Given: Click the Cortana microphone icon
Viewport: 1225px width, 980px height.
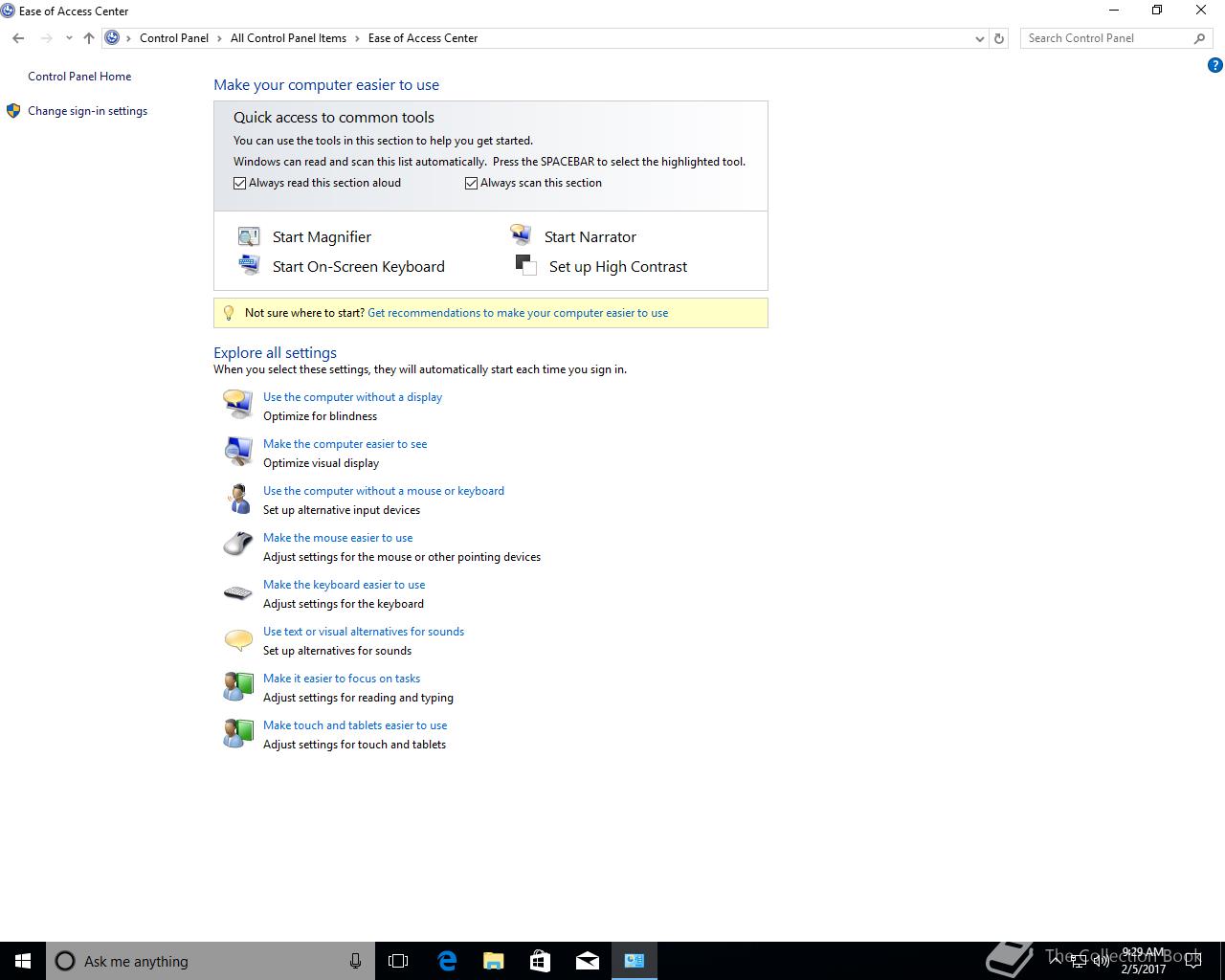Looking at the screenshot, I should tap(355, 961).
